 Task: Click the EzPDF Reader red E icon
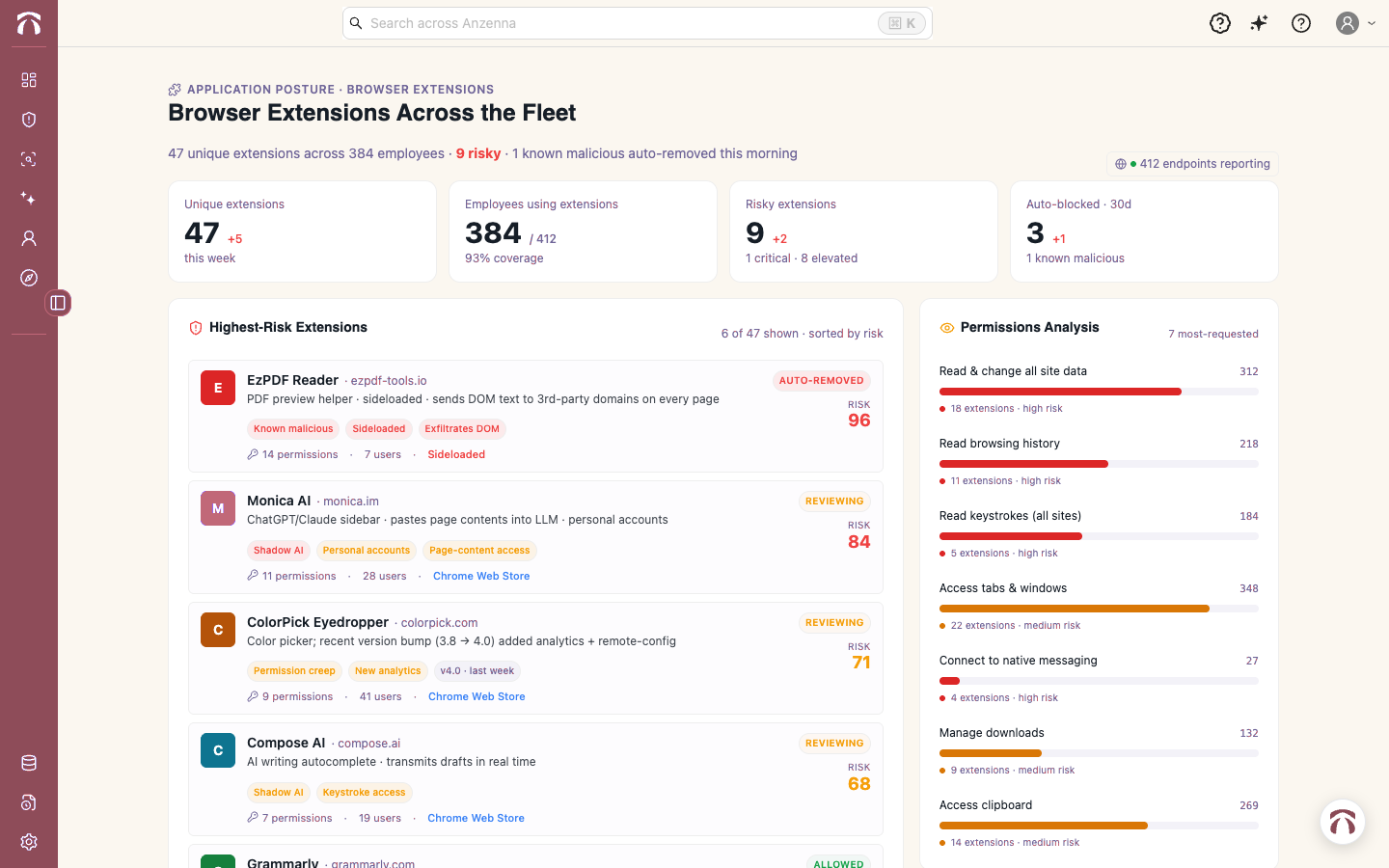[x=218, y=388]
